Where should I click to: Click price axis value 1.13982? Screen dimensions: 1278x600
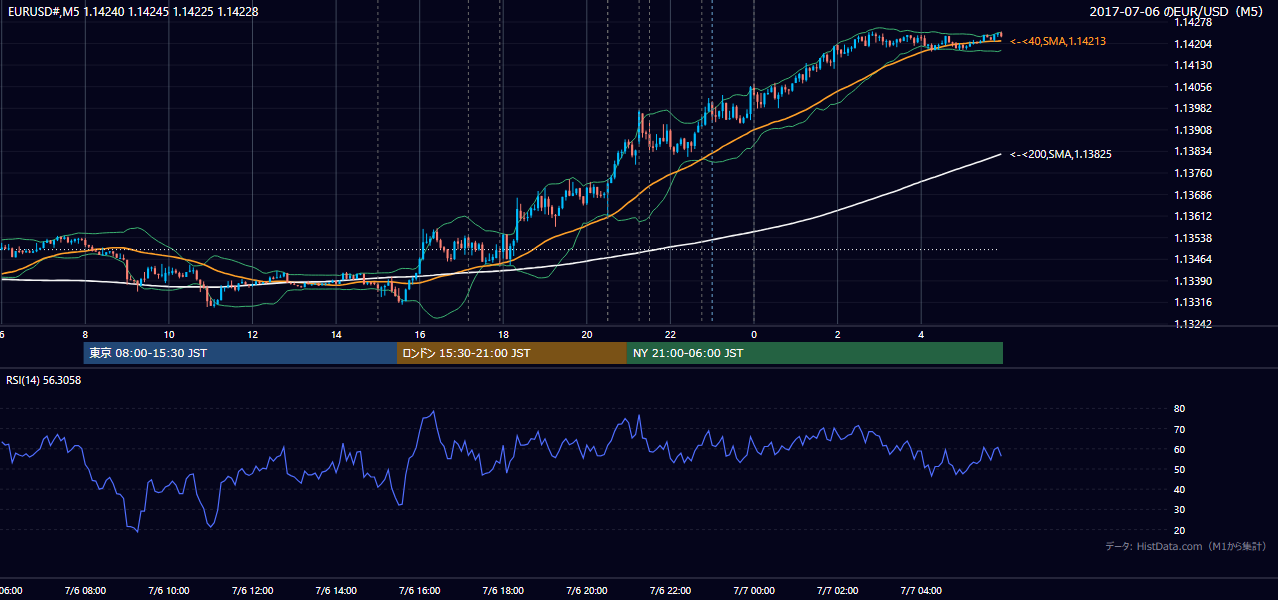coord(1192,108)
